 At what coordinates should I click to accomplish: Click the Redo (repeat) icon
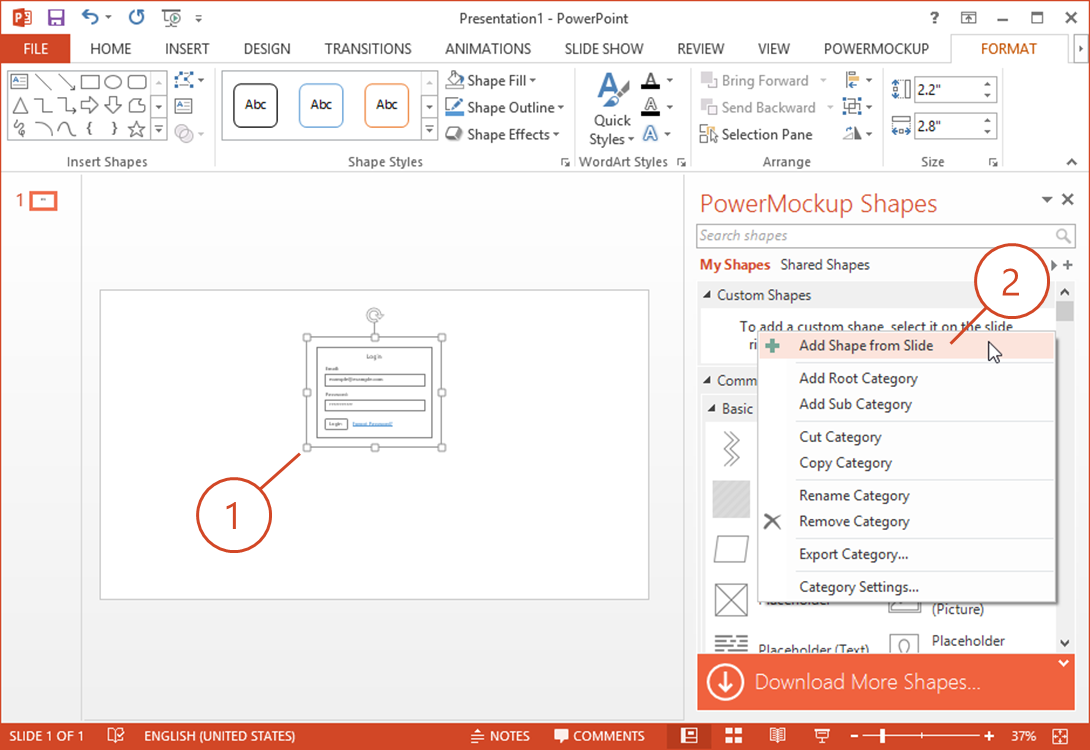(136, 17)
